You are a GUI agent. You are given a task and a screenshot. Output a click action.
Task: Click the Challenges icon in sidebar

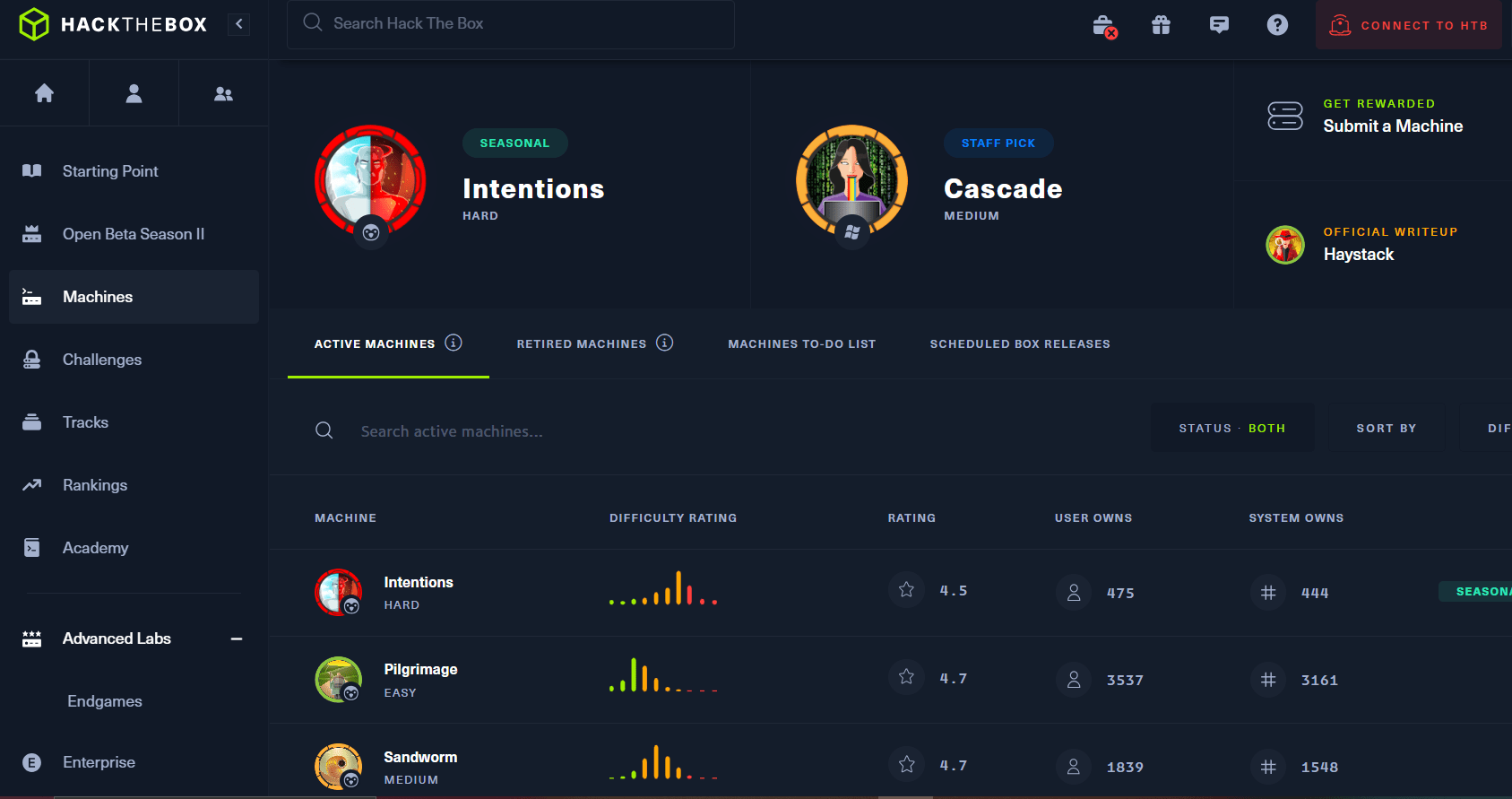tap(32, 360)
